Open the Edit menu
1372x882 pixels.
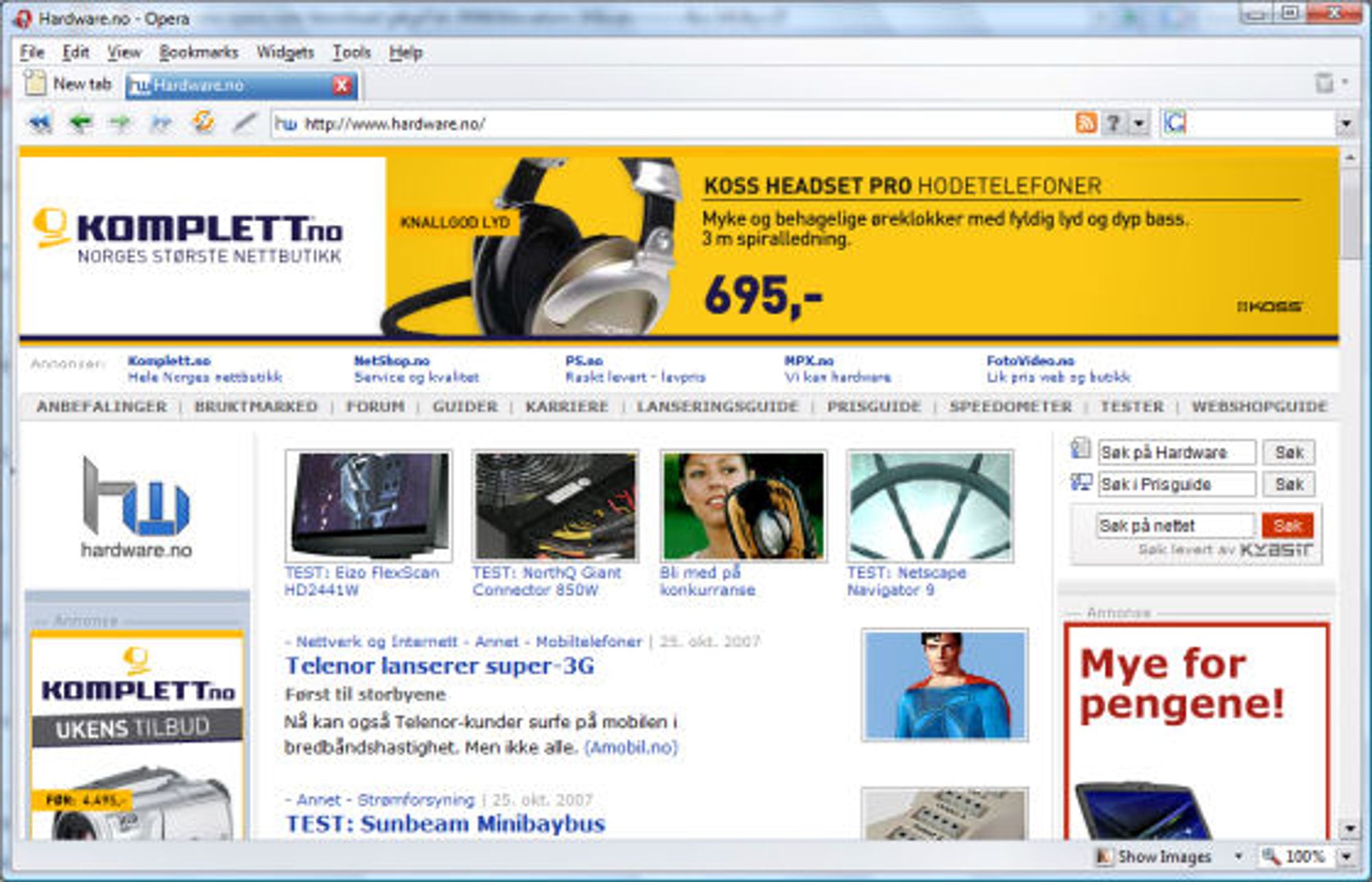click(x=75, y=52)
